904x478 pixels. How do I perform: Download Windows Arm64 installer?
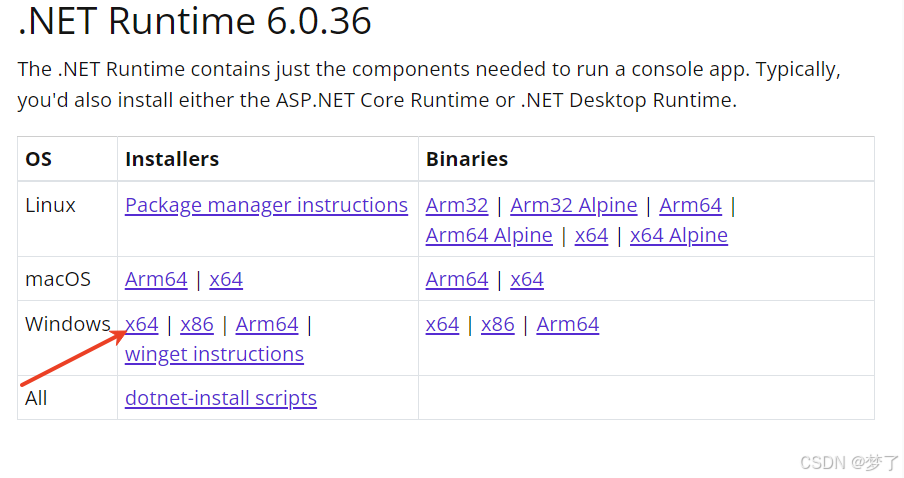[267, 325]
